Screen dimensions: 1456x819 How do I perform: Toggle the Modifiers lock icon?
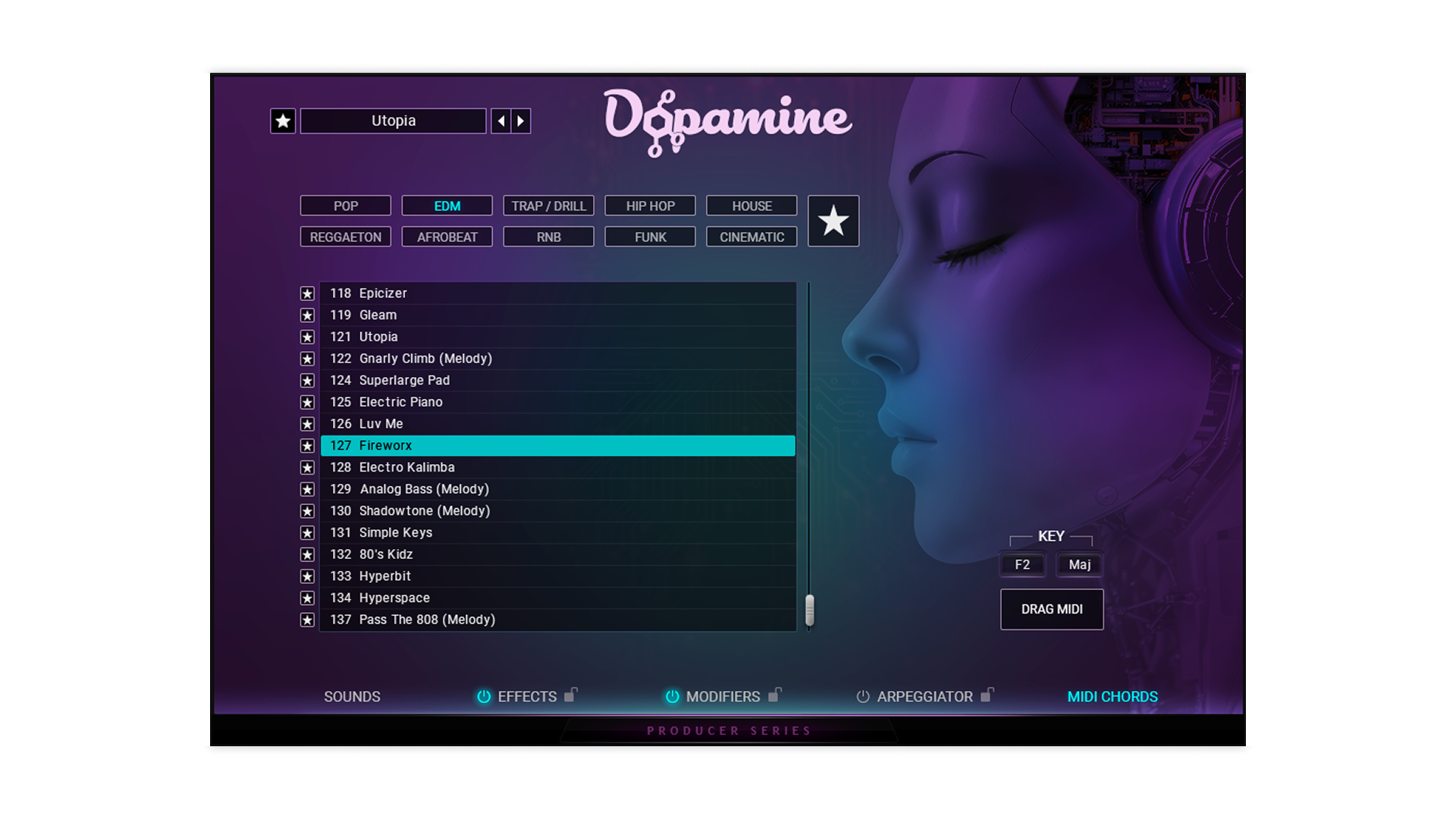click(774, 694)
